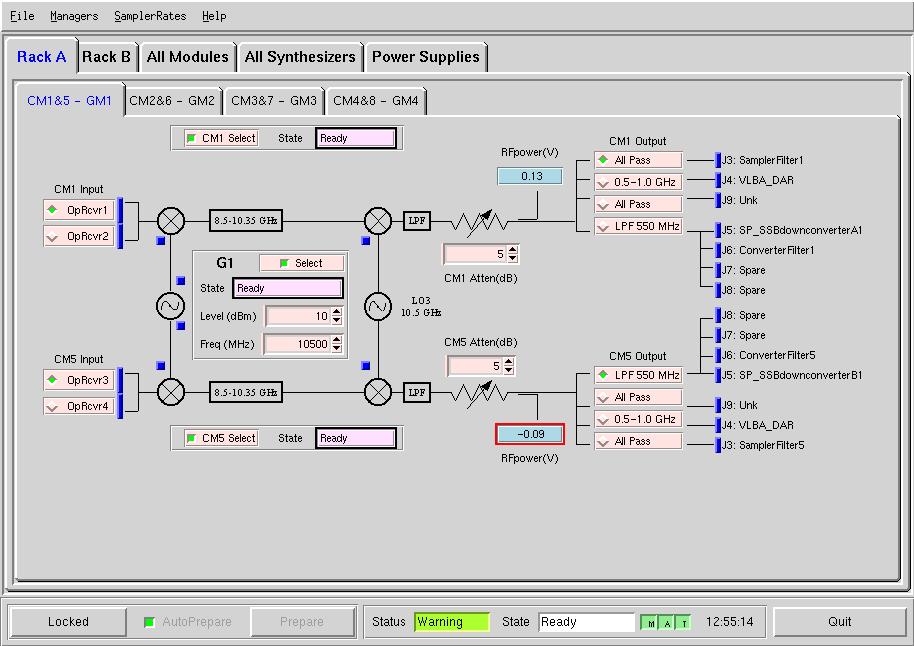914x646 pixels.
Task: Click the CM5 input mixer symbol
Action: (171, 392)
